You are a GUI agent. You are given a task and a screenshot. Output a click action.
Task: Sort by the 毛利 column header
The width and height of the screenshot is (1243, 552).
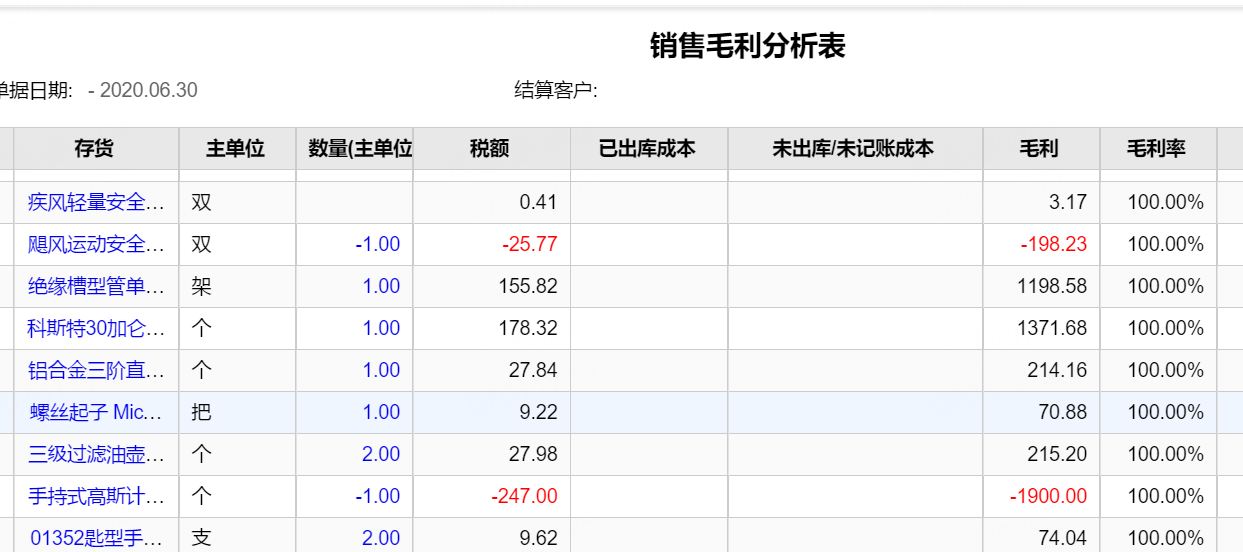pyautogui.click(x=1040, y=149)
